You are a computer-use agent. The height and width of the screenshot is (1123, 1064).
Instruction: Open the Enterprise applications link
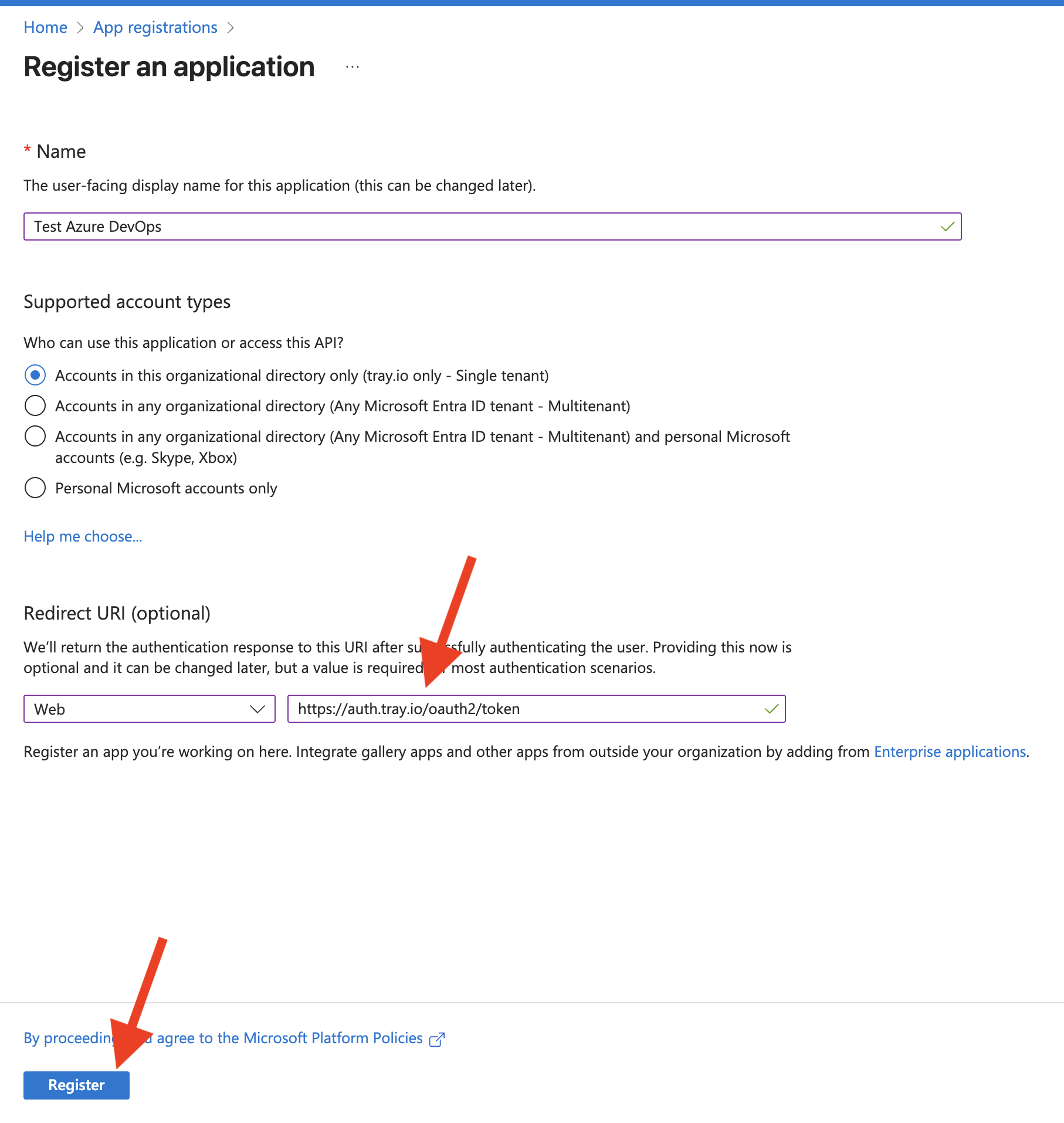click(950, 752)
